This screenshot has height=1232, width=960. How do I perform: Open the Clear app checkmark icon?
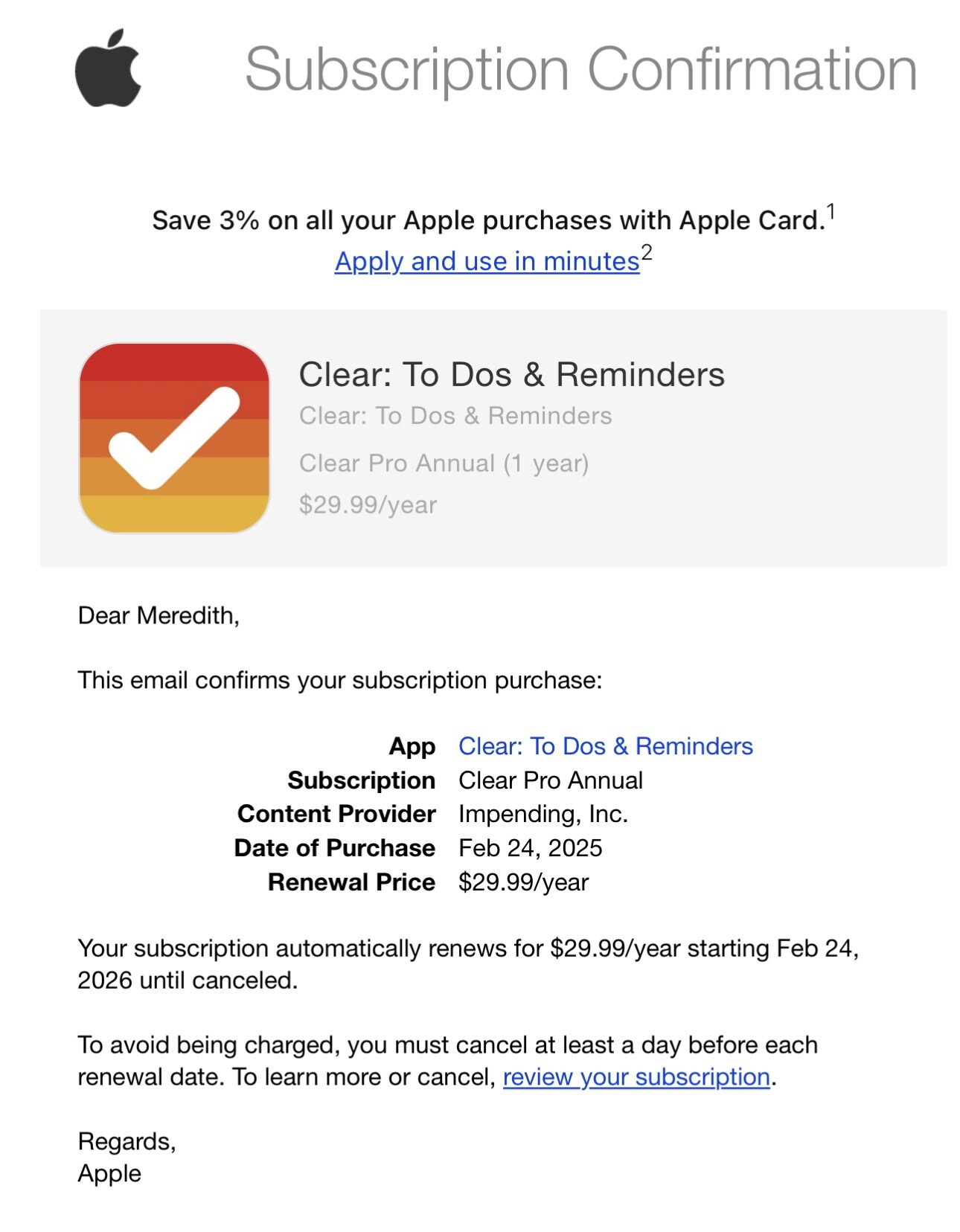[x=174, y=437]
